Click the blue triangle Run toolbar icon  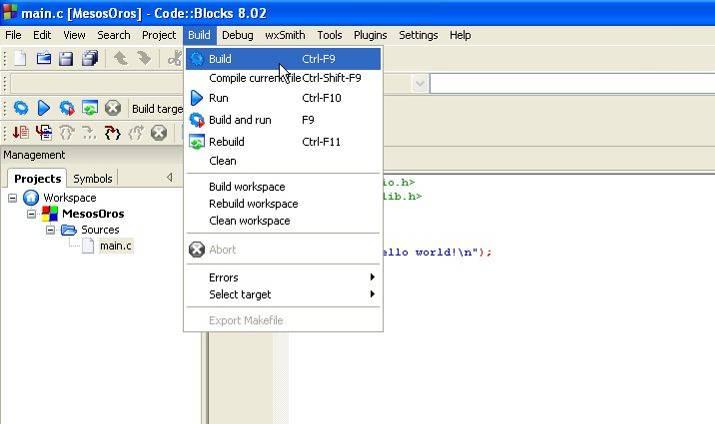44,108
